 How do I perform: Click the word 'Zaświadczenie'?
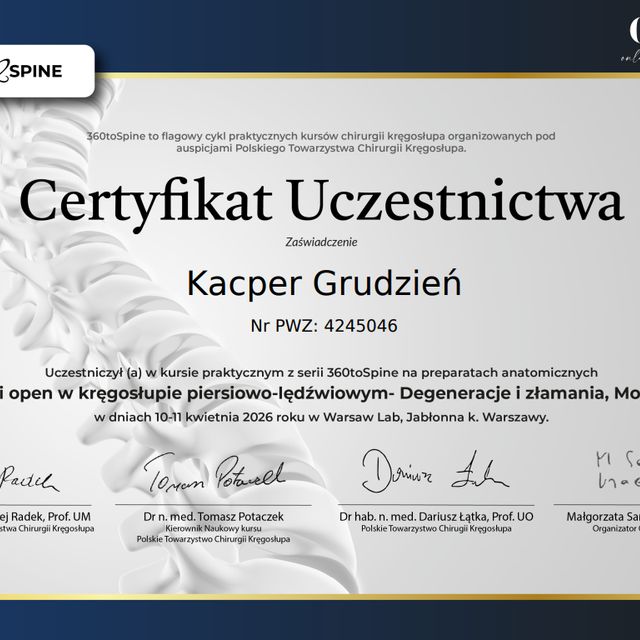pos(321,242)
